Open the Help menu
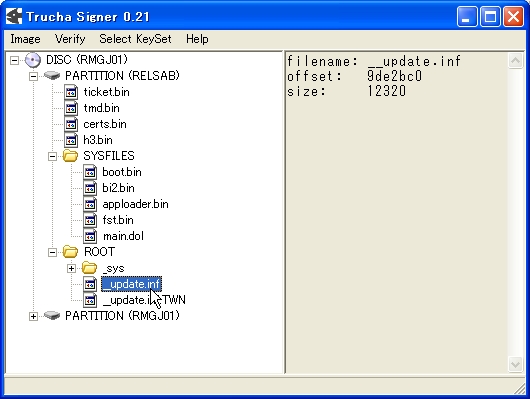Viewport: 530px width, 399px height. pyautogui.click(x=197, y=39)
